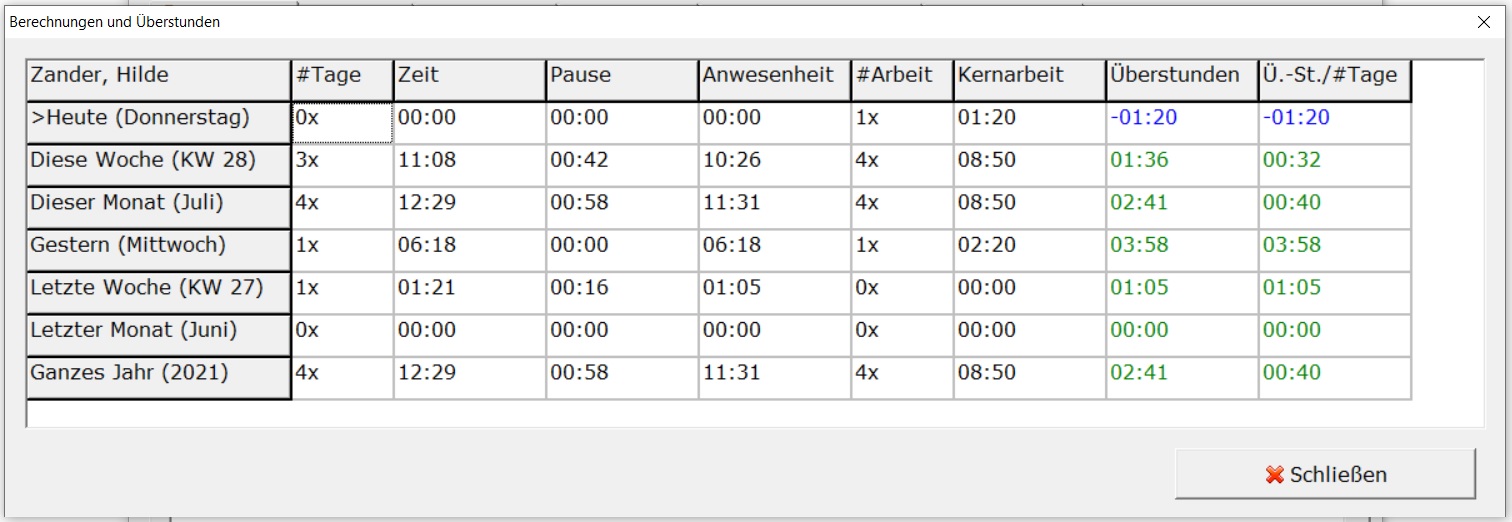1512x522 pixels.
Task: Select the Überstunden column header
Action: (1182, 80)
